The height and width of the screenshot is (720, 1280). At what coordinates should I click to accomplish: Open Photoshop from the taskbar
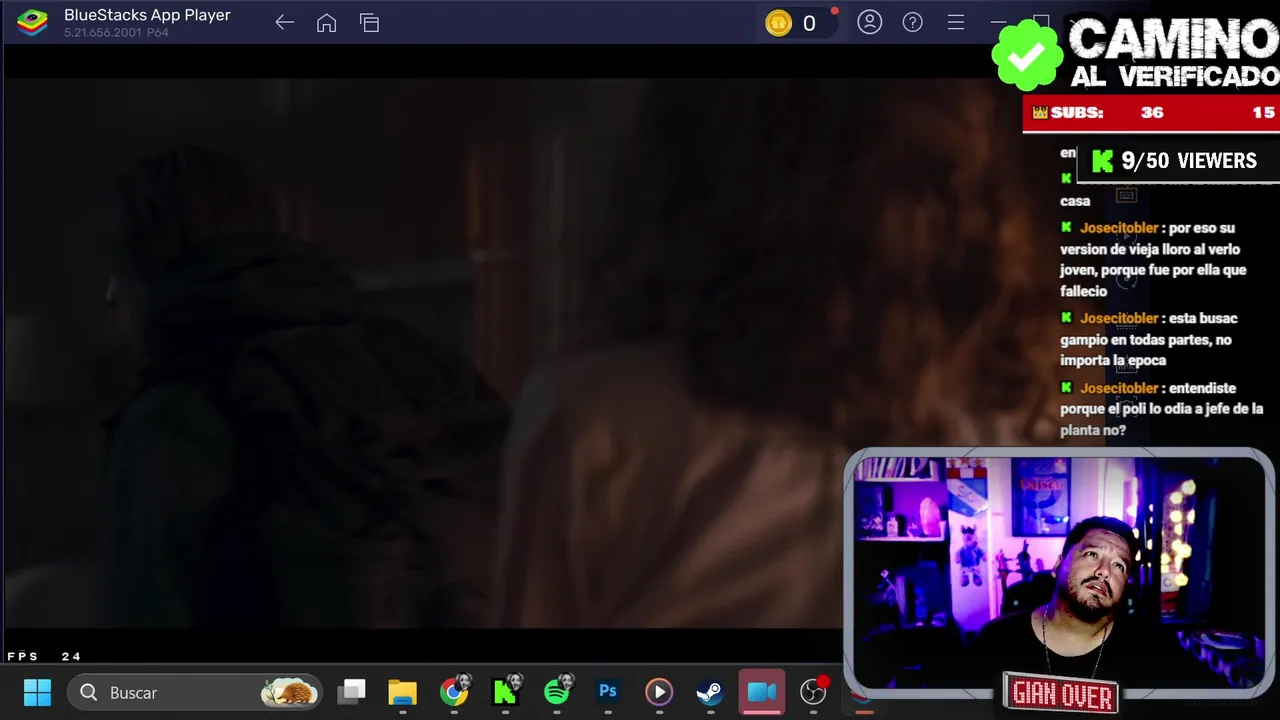tap(607, 691)
